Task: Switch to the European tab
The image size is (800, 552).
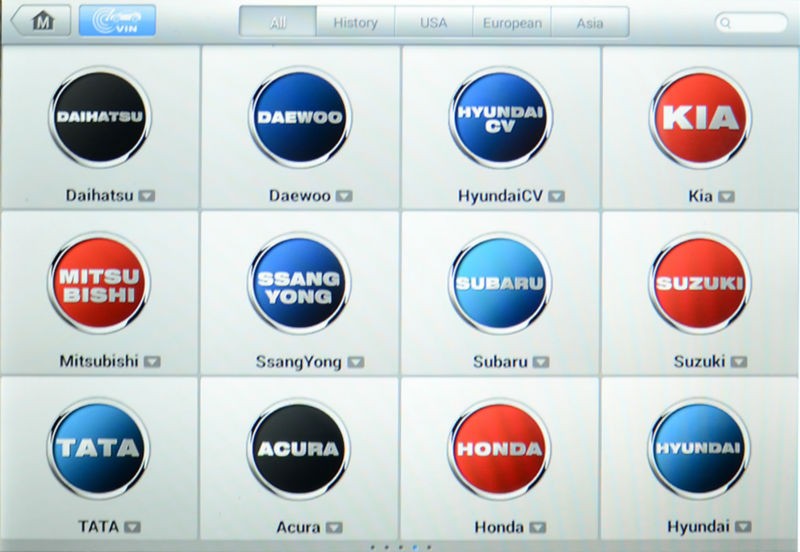Action: (x=512, y=22)
